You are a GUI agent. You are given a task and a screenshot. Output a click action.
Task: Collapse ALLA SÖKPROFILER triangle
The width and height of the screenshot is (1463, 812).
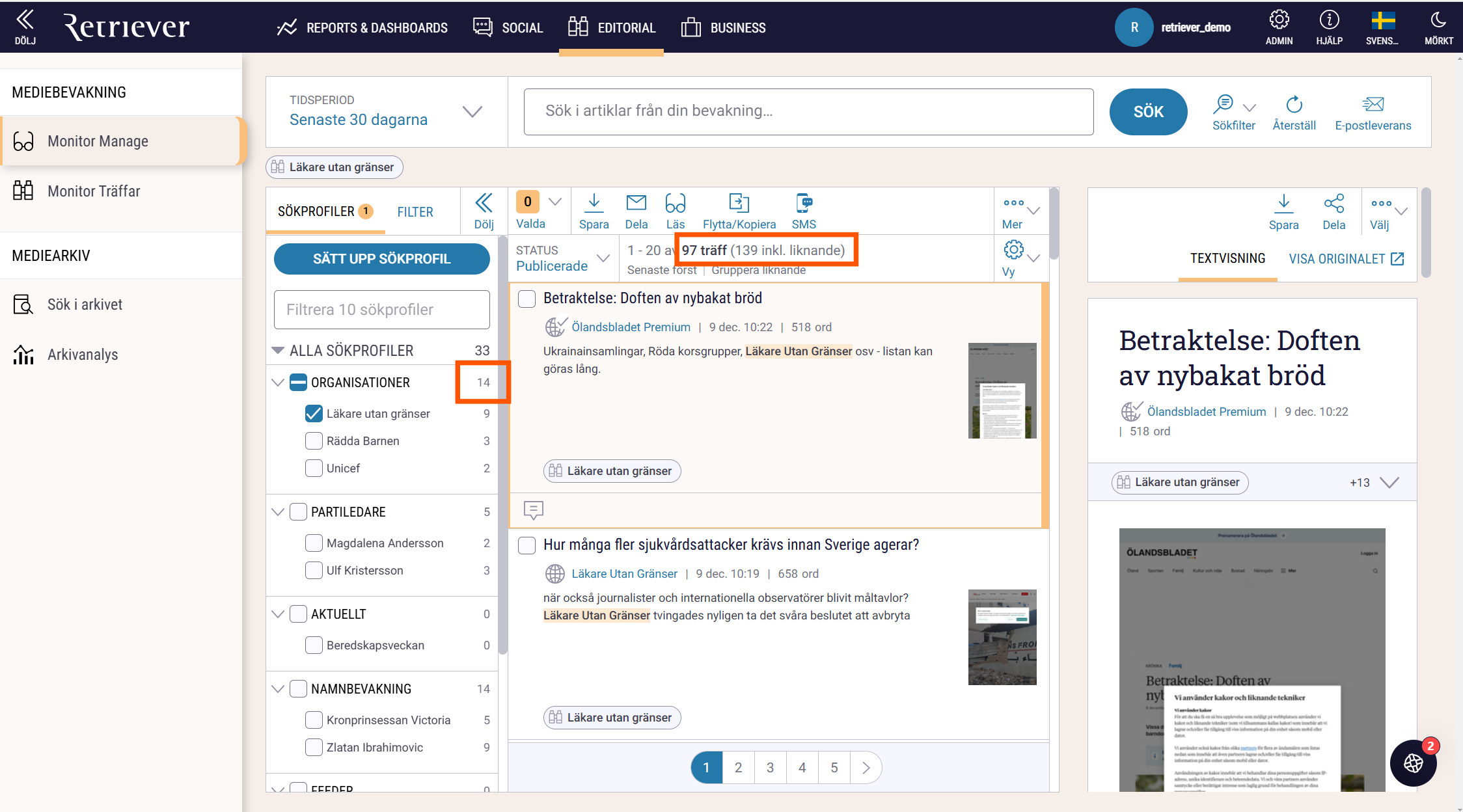[x=278, y=351]
